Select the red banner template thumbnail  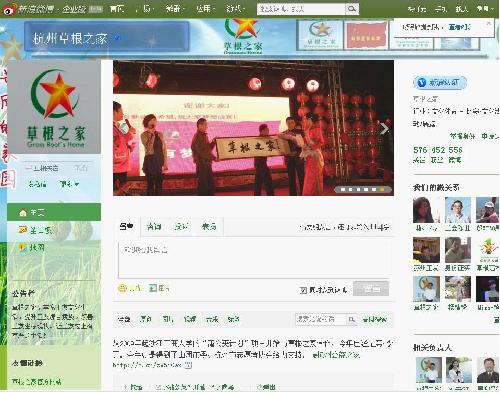coord(366,35)
